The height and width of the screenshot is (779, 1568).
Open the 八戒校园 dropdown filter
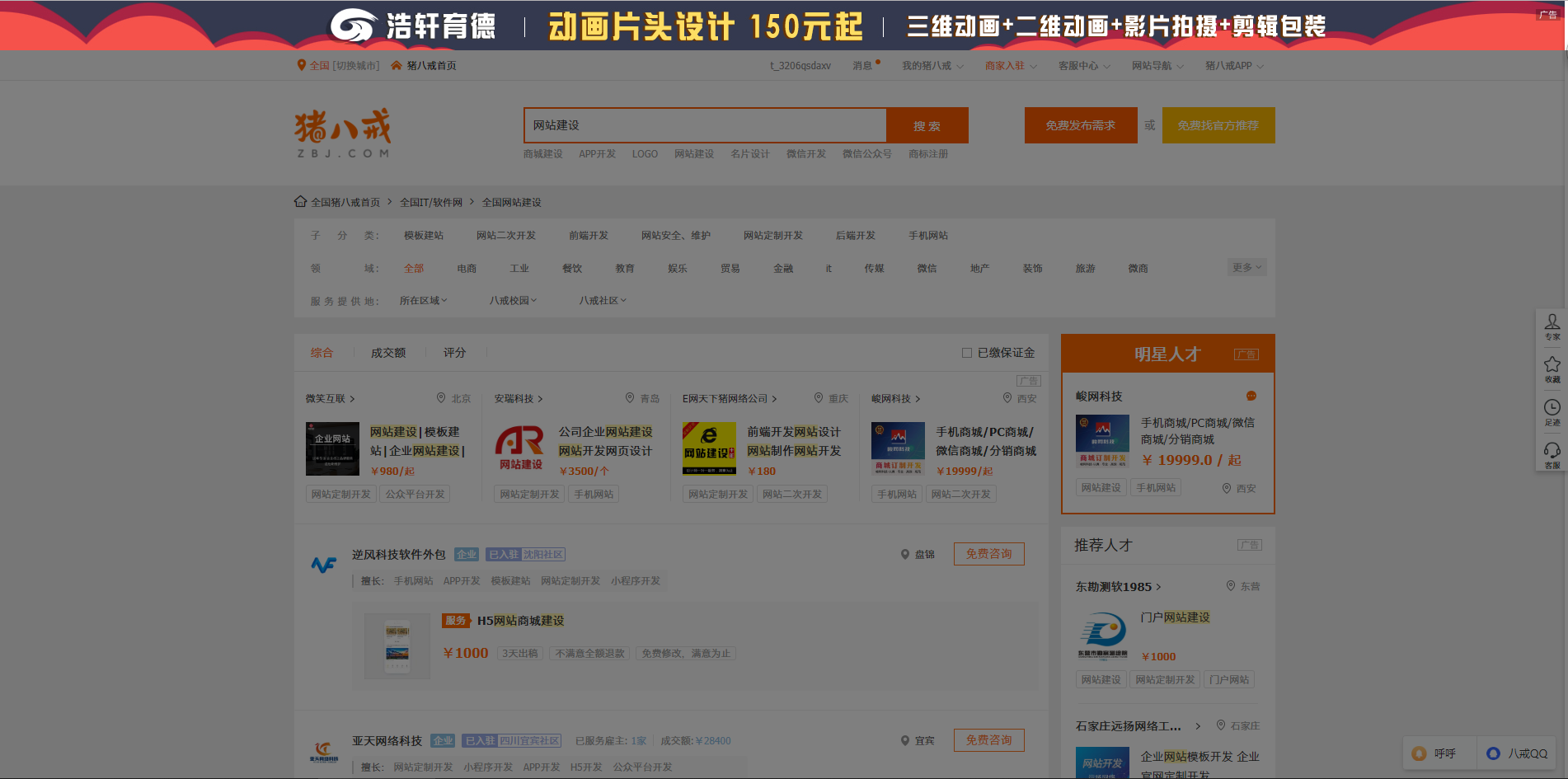point(513,301)
